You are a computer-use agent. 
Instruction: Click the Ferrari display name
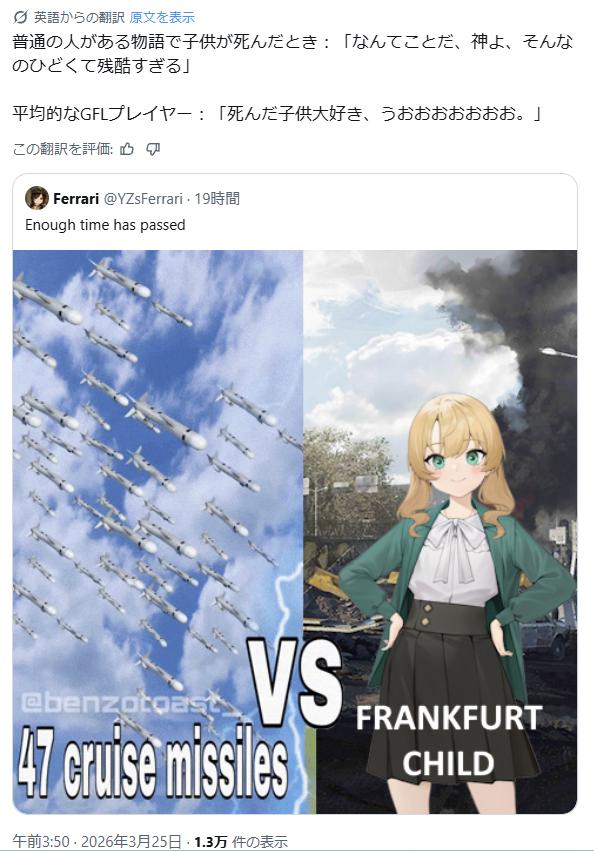(76, 199)
